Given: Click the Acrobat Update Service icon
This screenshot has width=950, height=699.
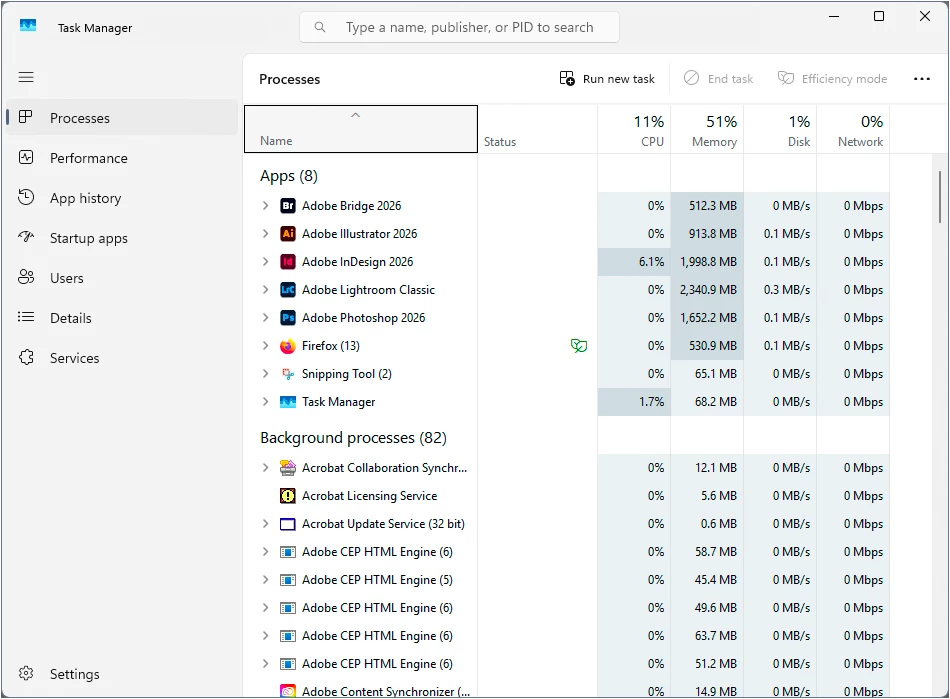Looking at the screenshot, I should 288,524.
